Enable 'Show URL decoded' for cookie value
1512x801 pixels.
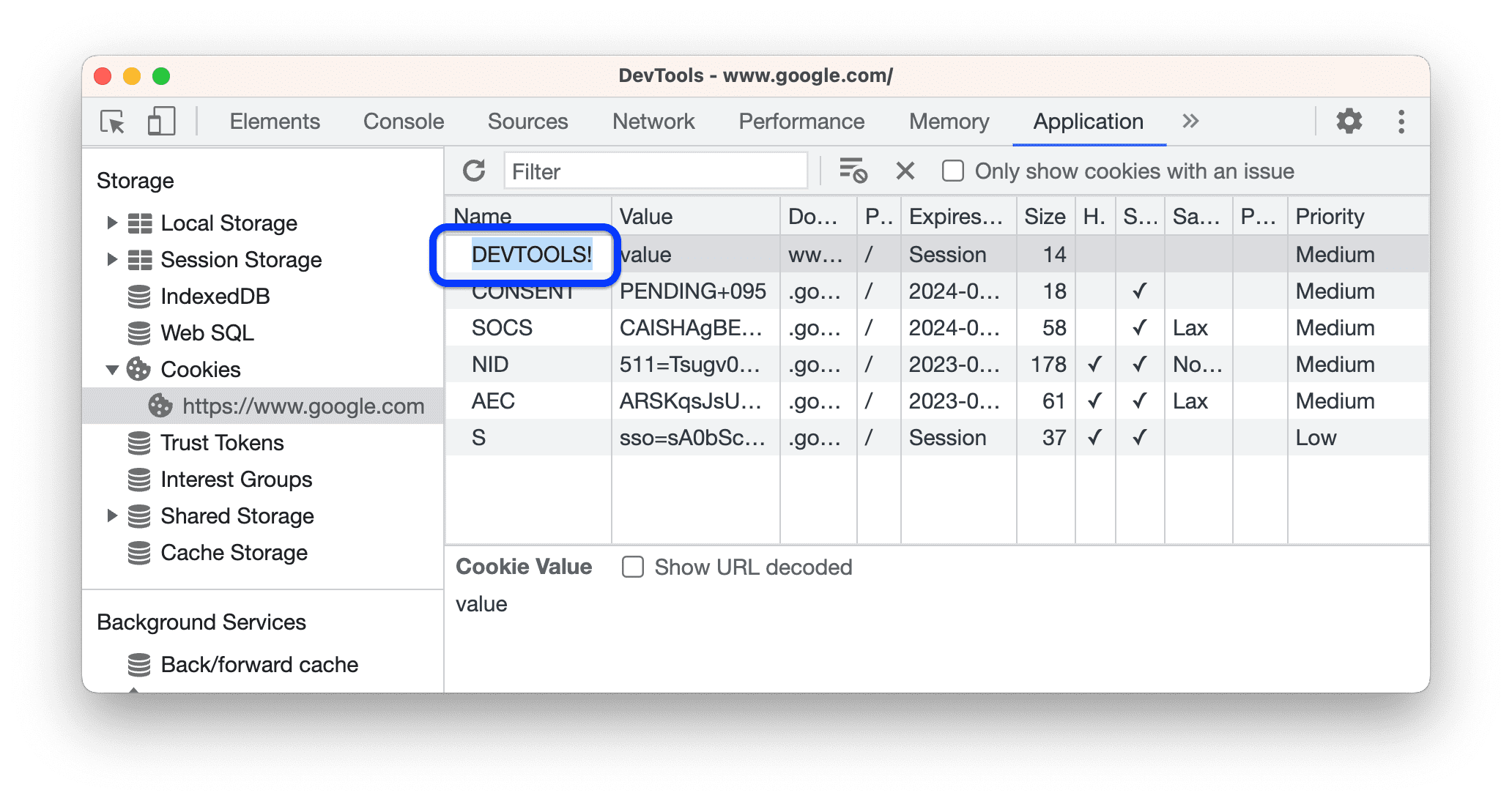click(634, 567)
